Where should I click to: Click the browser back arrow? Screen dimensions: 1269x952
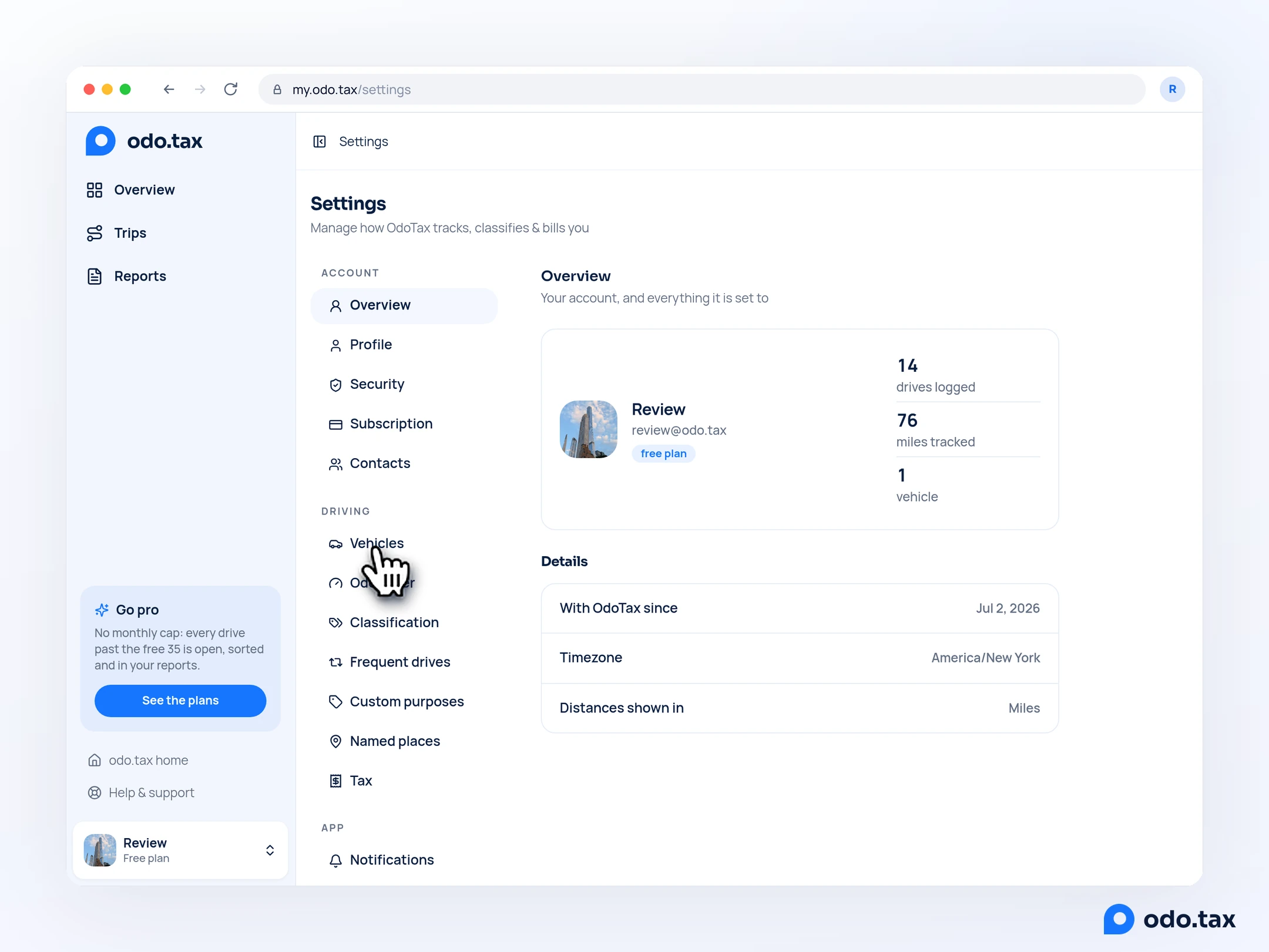pos(169,89)
